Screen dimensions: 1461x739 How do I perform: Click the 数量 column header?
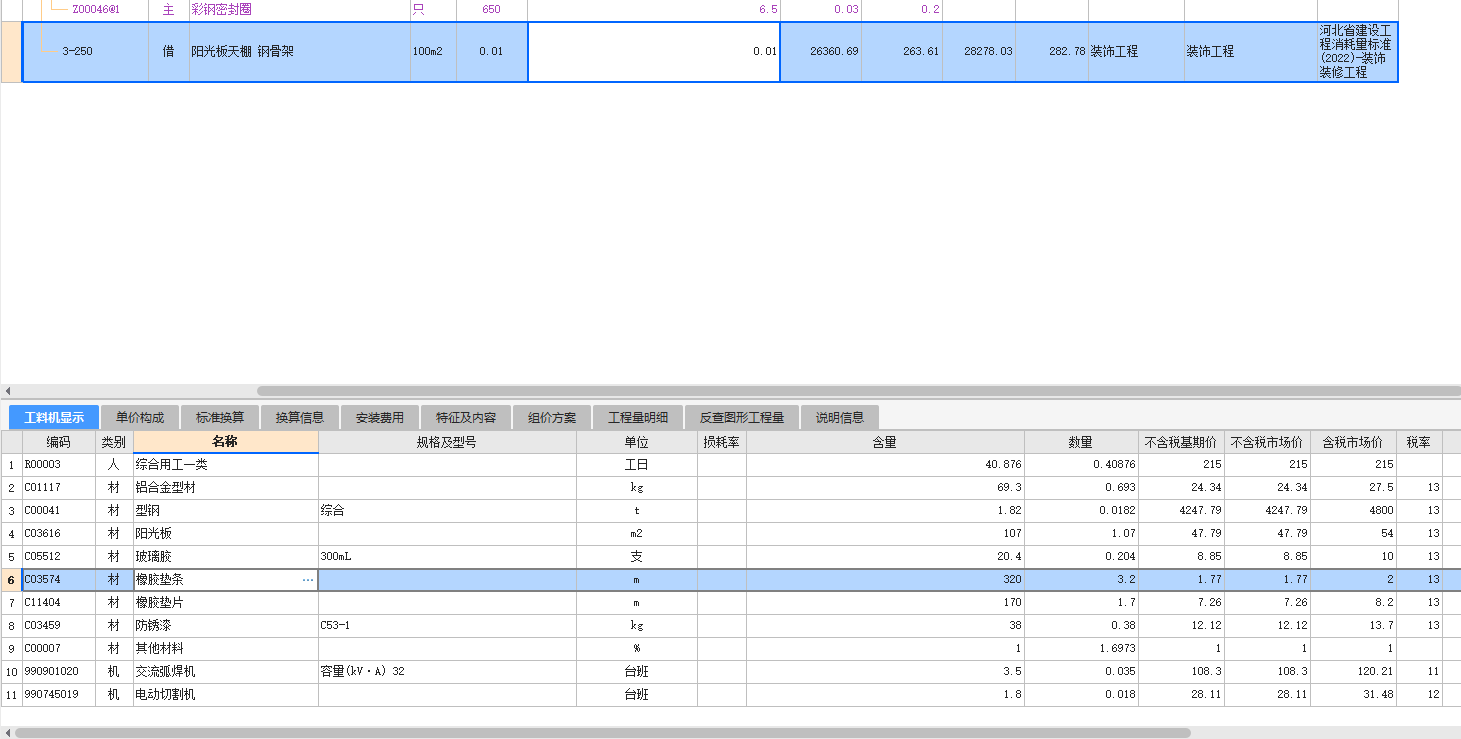(1081, 442)
